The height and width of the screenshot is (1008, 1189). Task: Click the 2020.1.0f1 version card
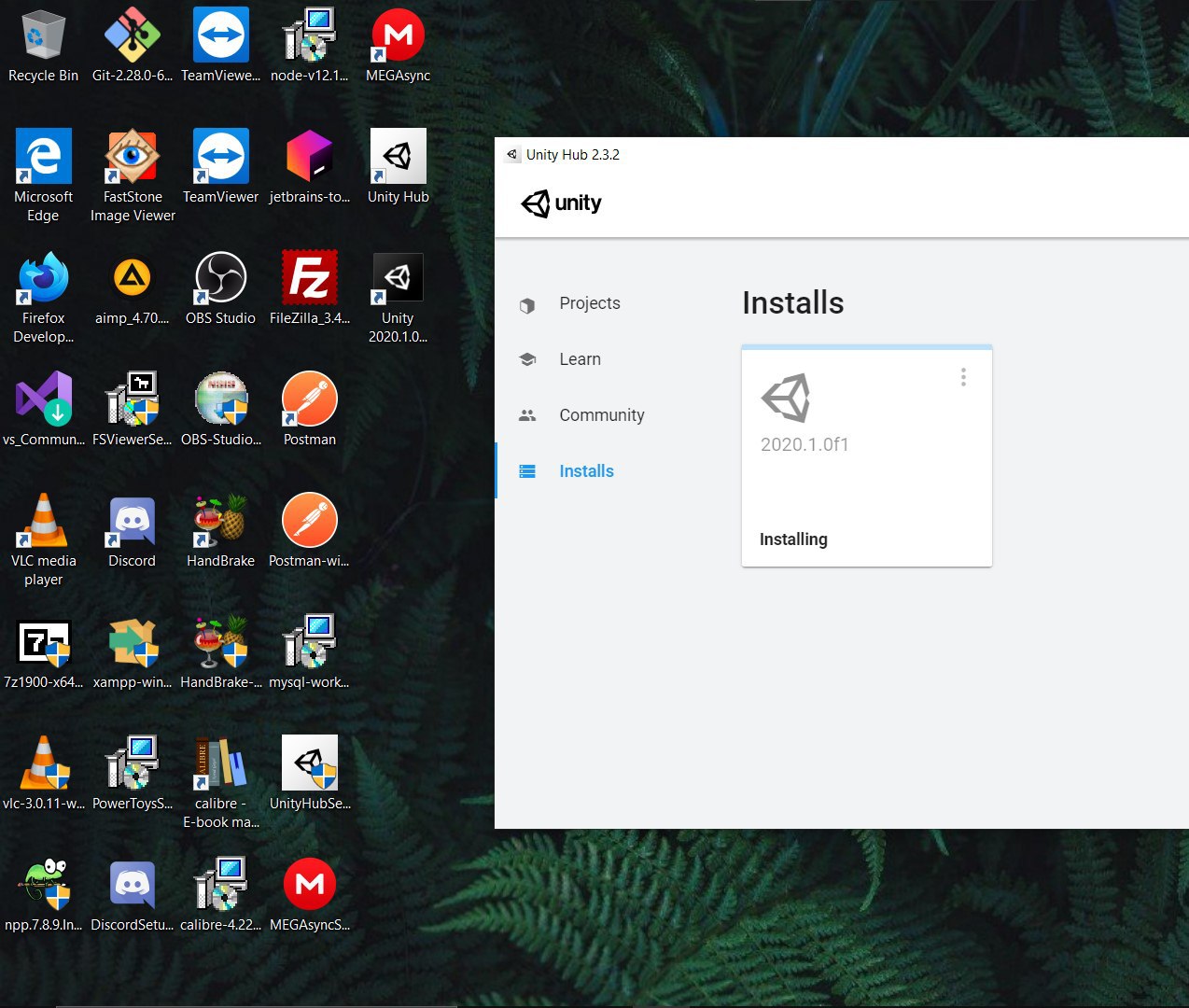(x=866, y=455)
